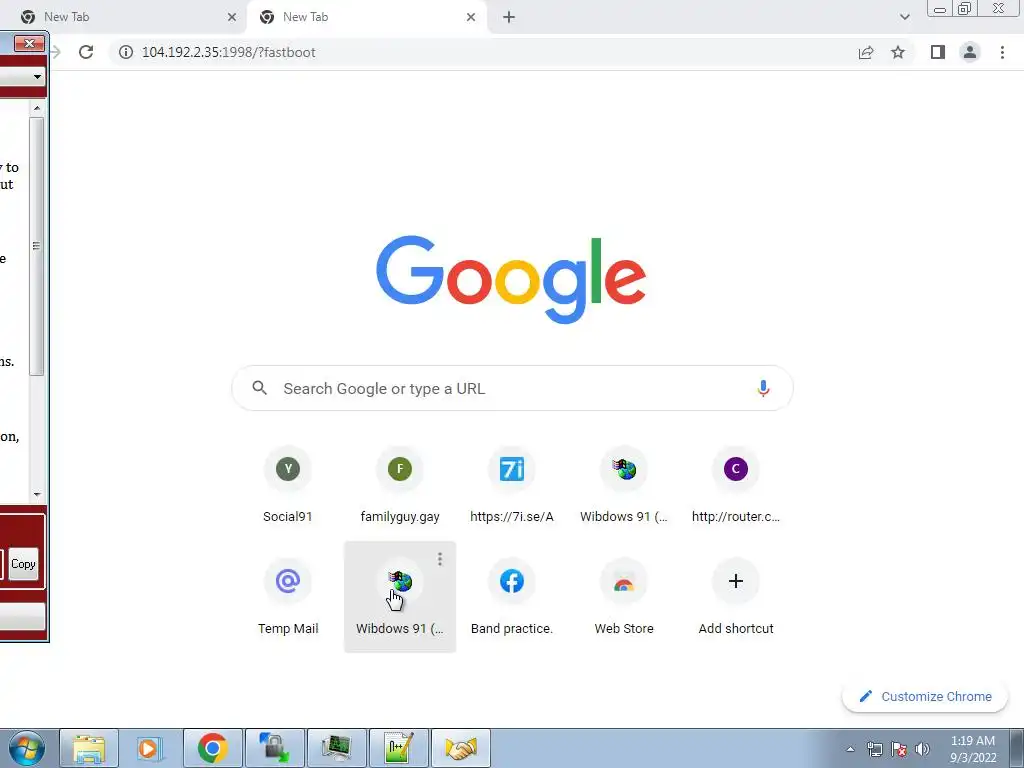Click the site information icon in address bar
1024x768 pixels.
126,52
